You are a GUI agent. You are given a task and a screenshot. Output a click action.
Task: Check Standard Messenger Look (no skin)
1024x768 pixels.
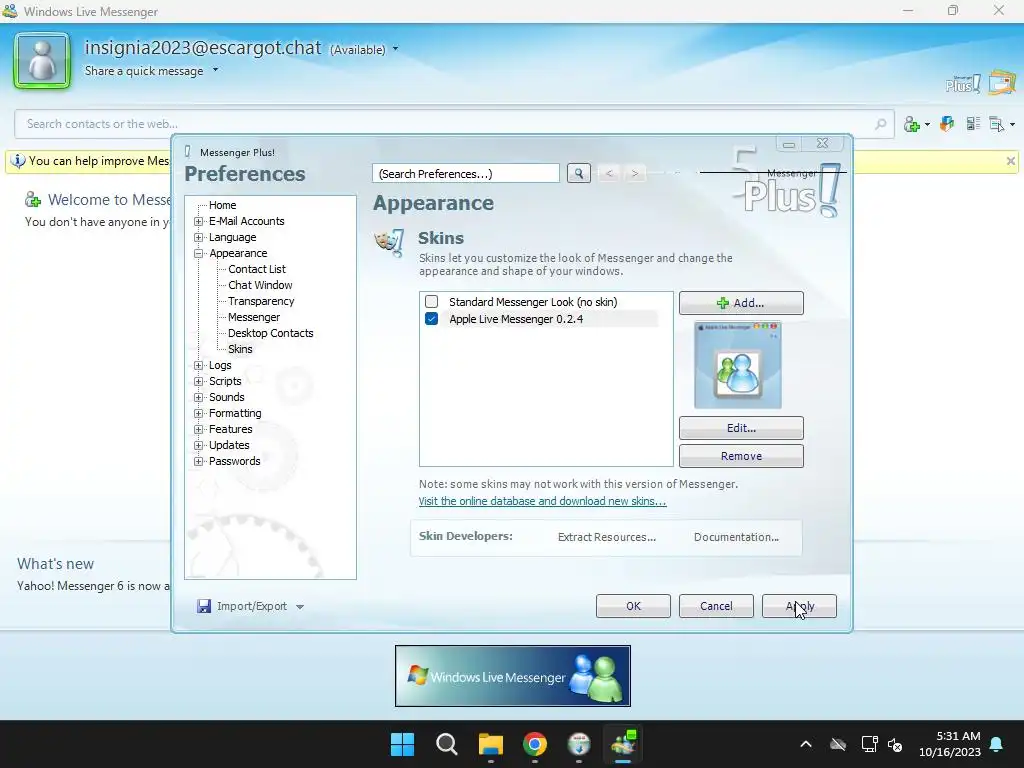click(x=431, y=302)
